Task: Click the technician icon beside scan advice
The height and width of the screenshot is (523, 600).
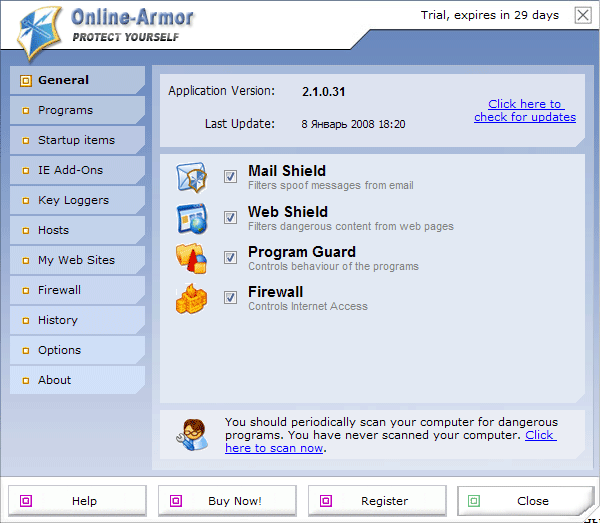Action: pos(192,435)
